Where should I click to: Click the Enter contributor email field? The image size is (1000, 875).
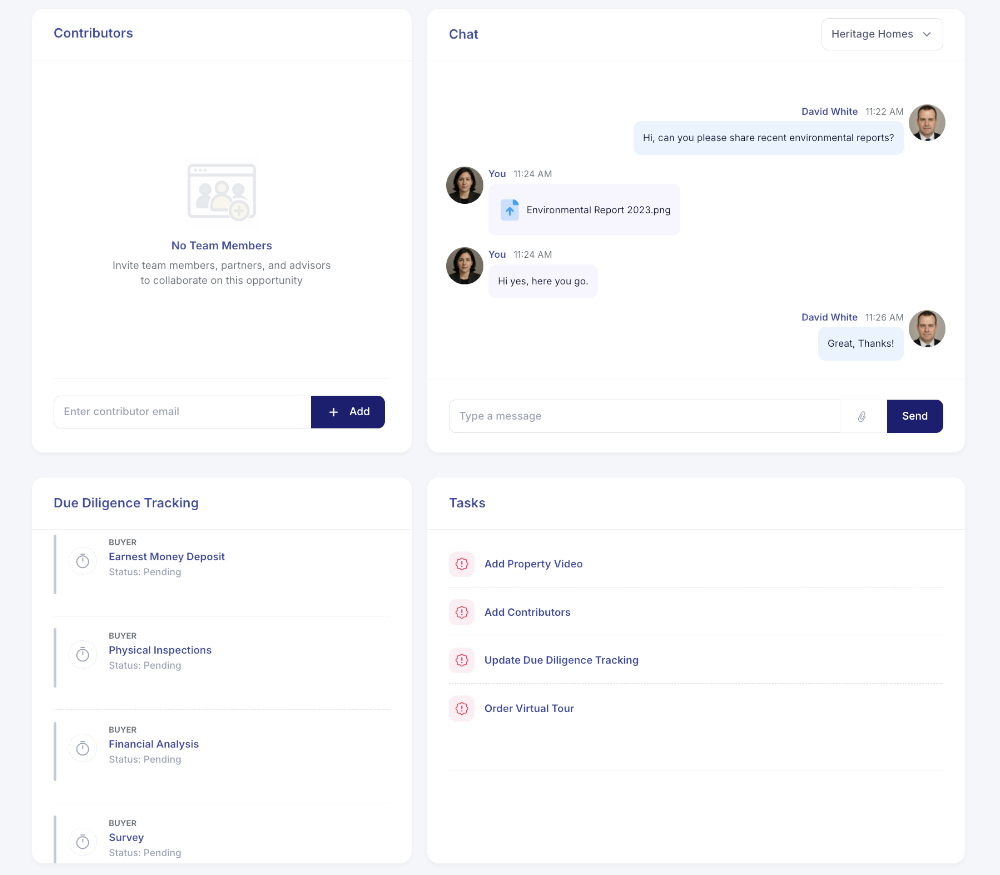tap(180, 411)
